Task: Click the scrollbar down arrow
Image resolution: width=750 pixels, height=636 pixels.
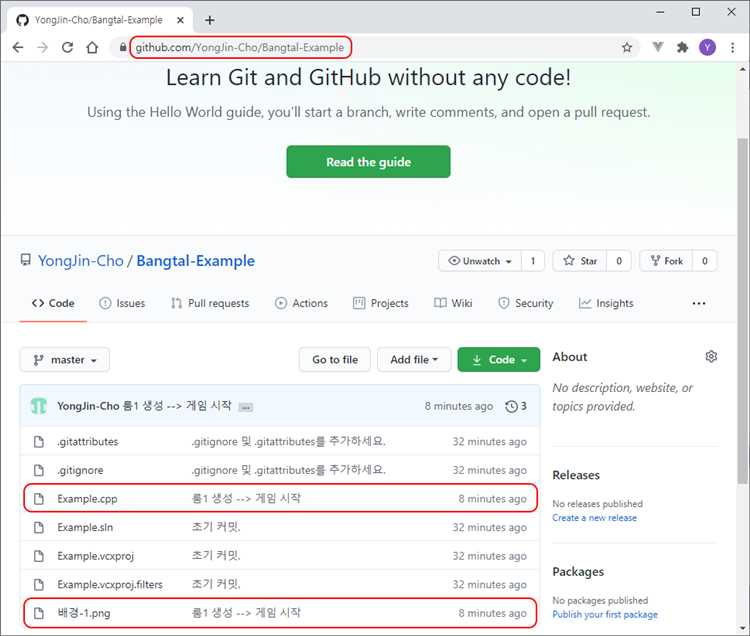Action: (742, 628)
